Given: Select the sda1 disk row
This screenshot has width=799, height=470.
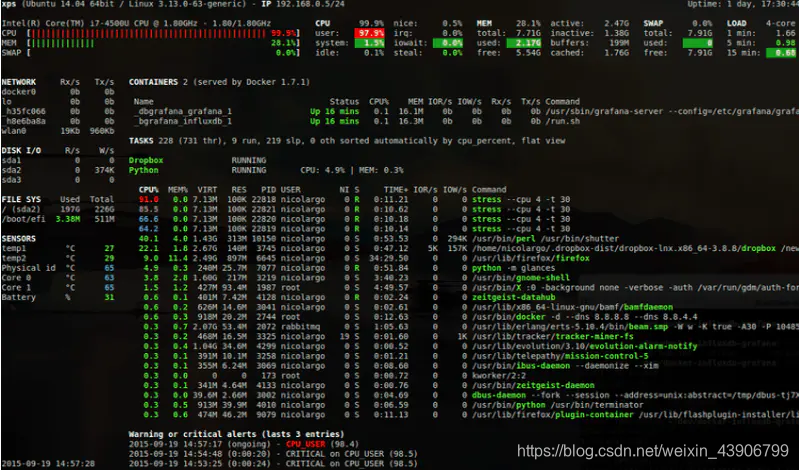Looking at the screenshot, I should [x=58, y=160].
